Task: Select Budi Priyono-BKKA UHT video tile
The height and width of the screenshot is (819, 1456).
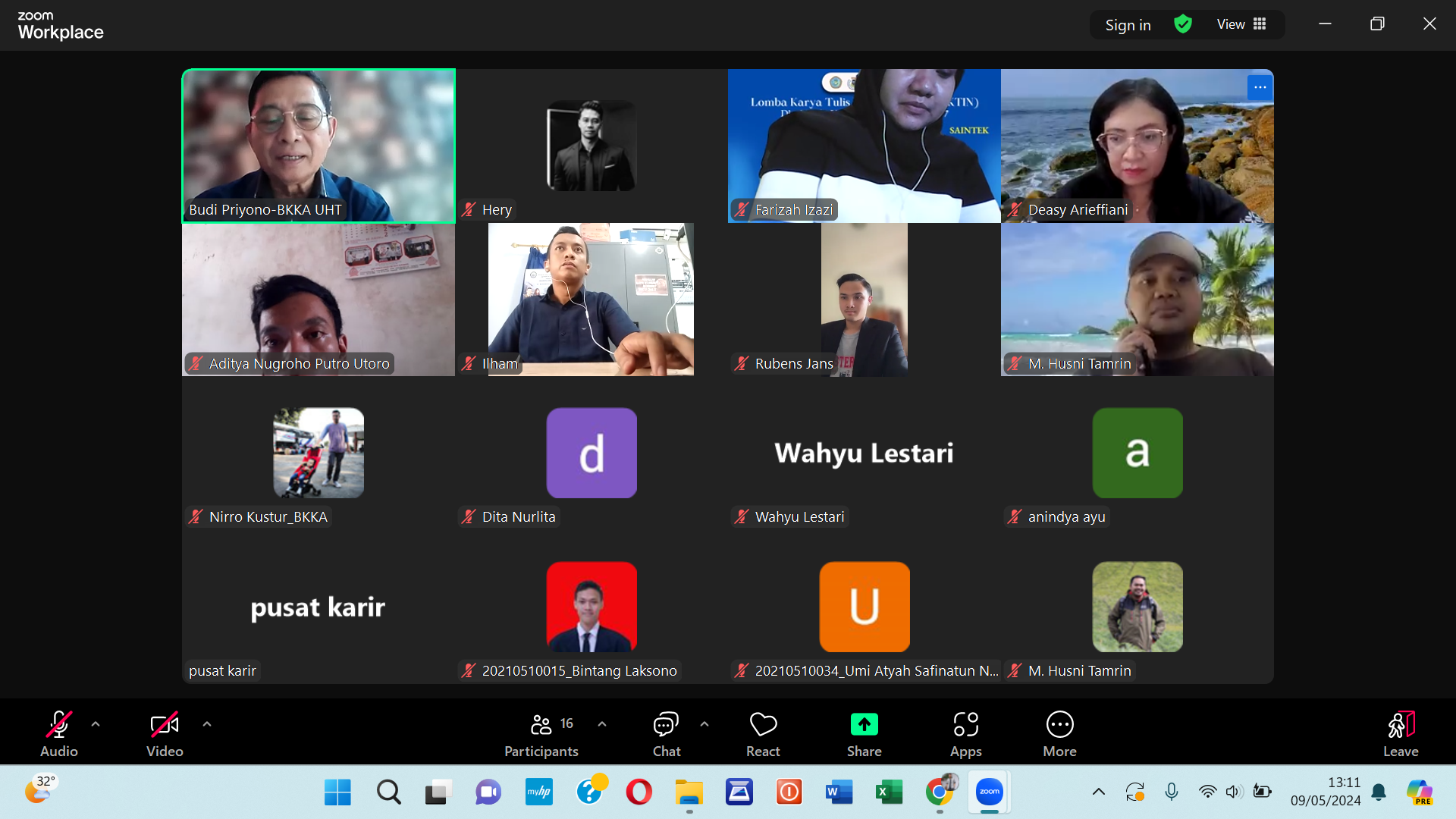Action: (x=318, y=146)
